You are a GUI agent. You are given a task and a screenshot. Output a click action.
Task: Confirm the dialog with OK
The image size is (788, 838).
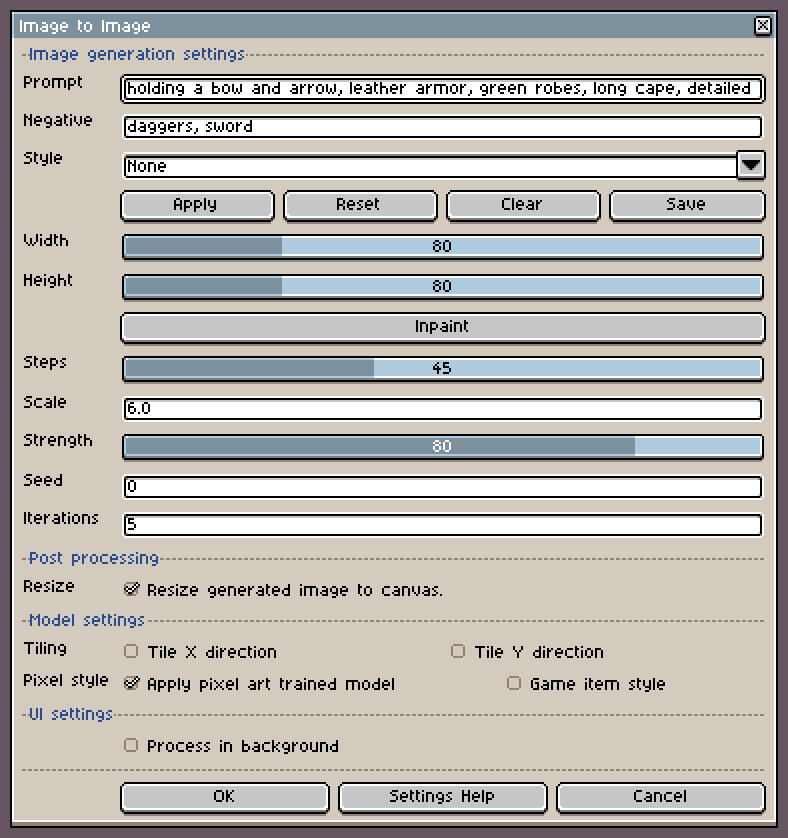tap(224, 796)
